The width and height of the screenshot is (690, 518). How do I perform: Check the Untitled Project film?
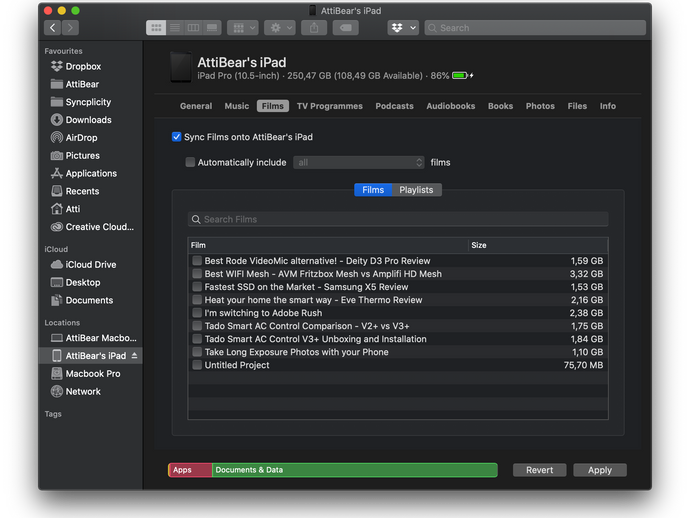click(197, 365)
